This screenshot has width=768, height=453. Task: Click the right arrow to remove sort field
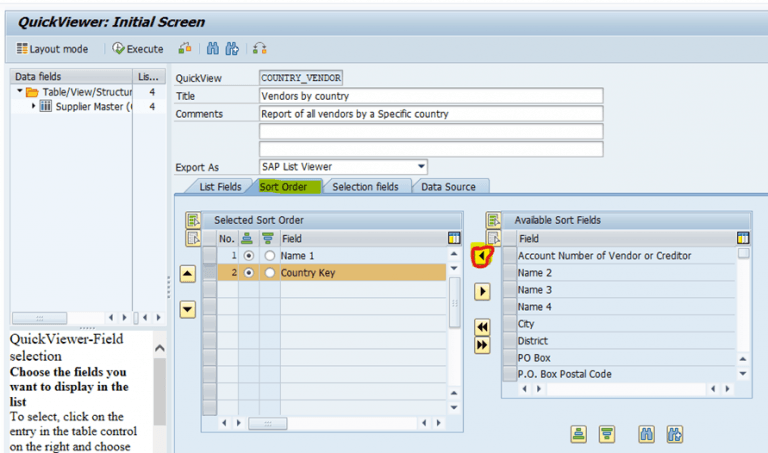coord(482,292)
